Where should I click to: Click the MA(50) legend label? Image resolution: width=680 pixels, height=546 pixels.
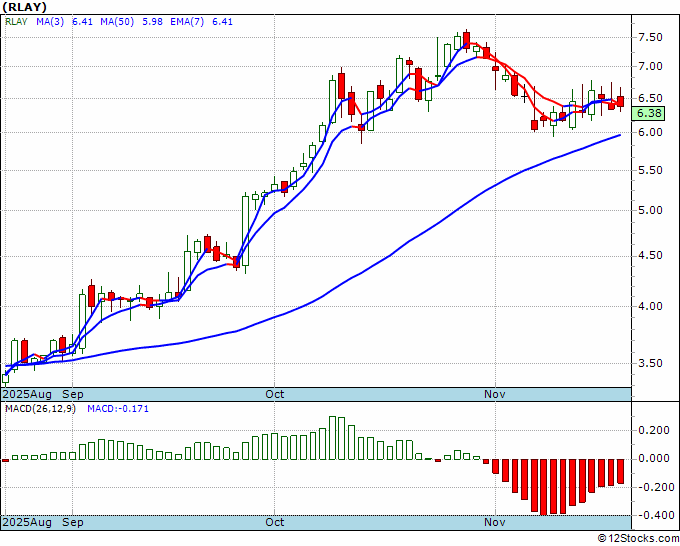click(117, 21)
